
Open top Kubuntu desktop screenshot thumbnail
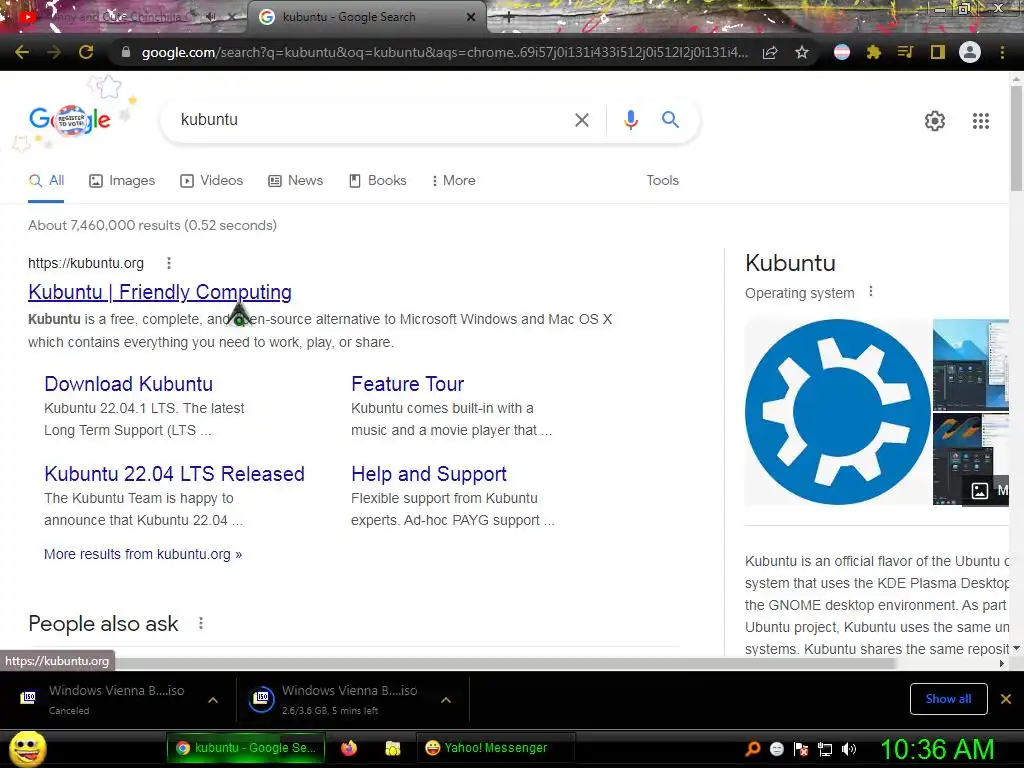pyautogui.click(x=971, y=364)
